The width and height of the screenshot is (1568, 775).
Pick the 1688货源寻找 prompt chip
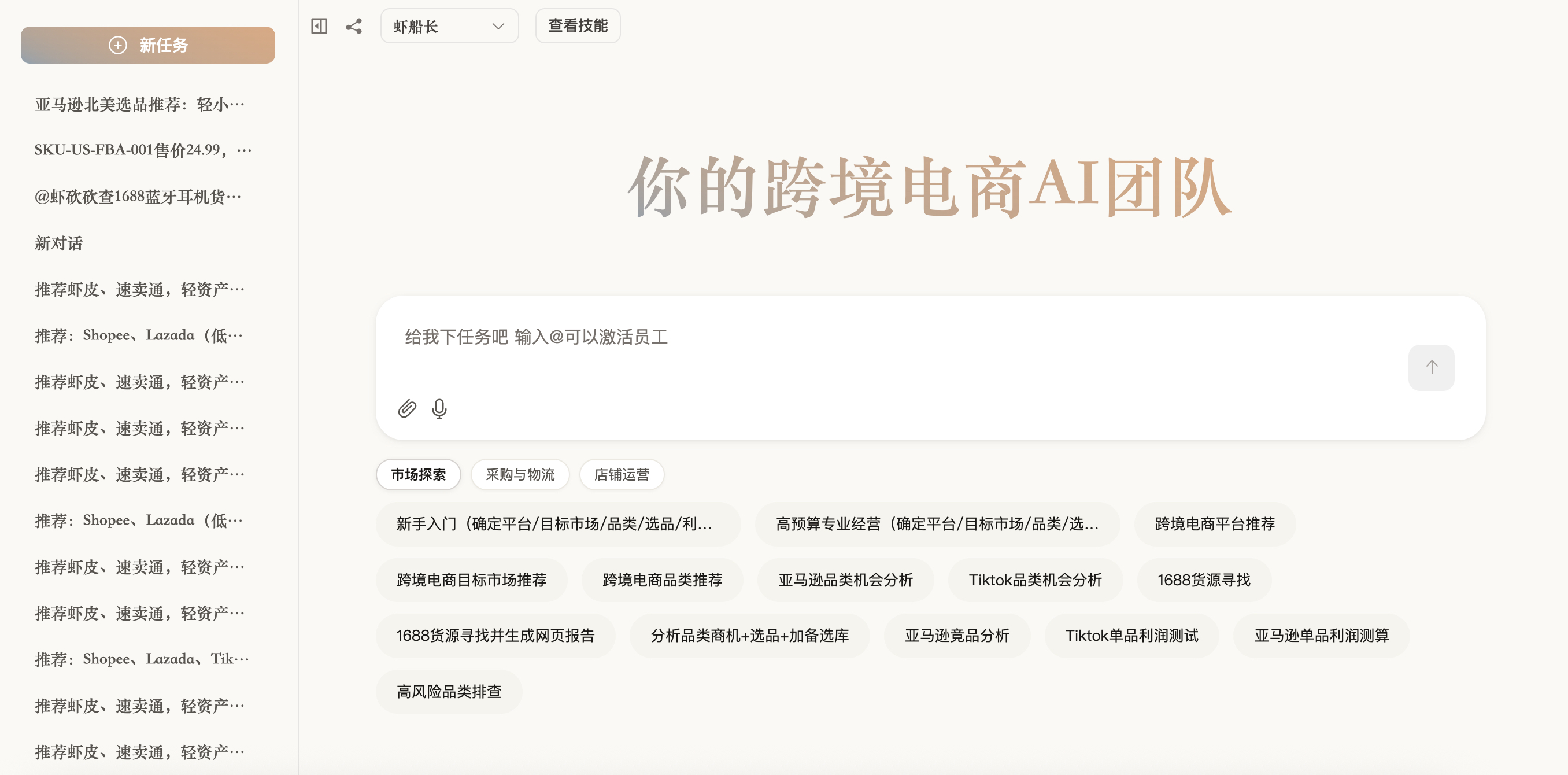(x=1204, y=580)
